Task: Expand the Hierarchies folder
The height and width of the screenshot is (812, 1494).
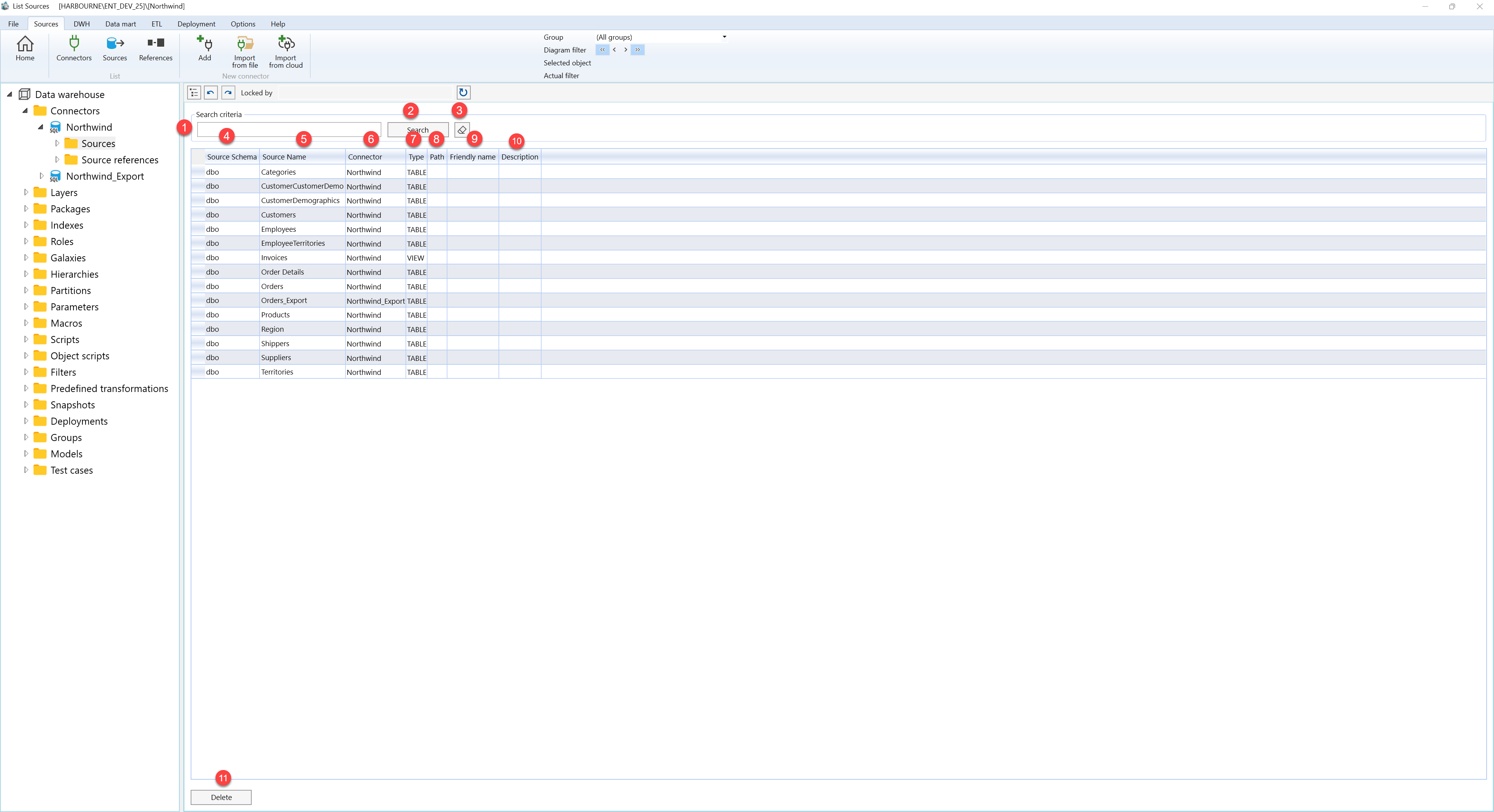Action: (x=26, y=273)
